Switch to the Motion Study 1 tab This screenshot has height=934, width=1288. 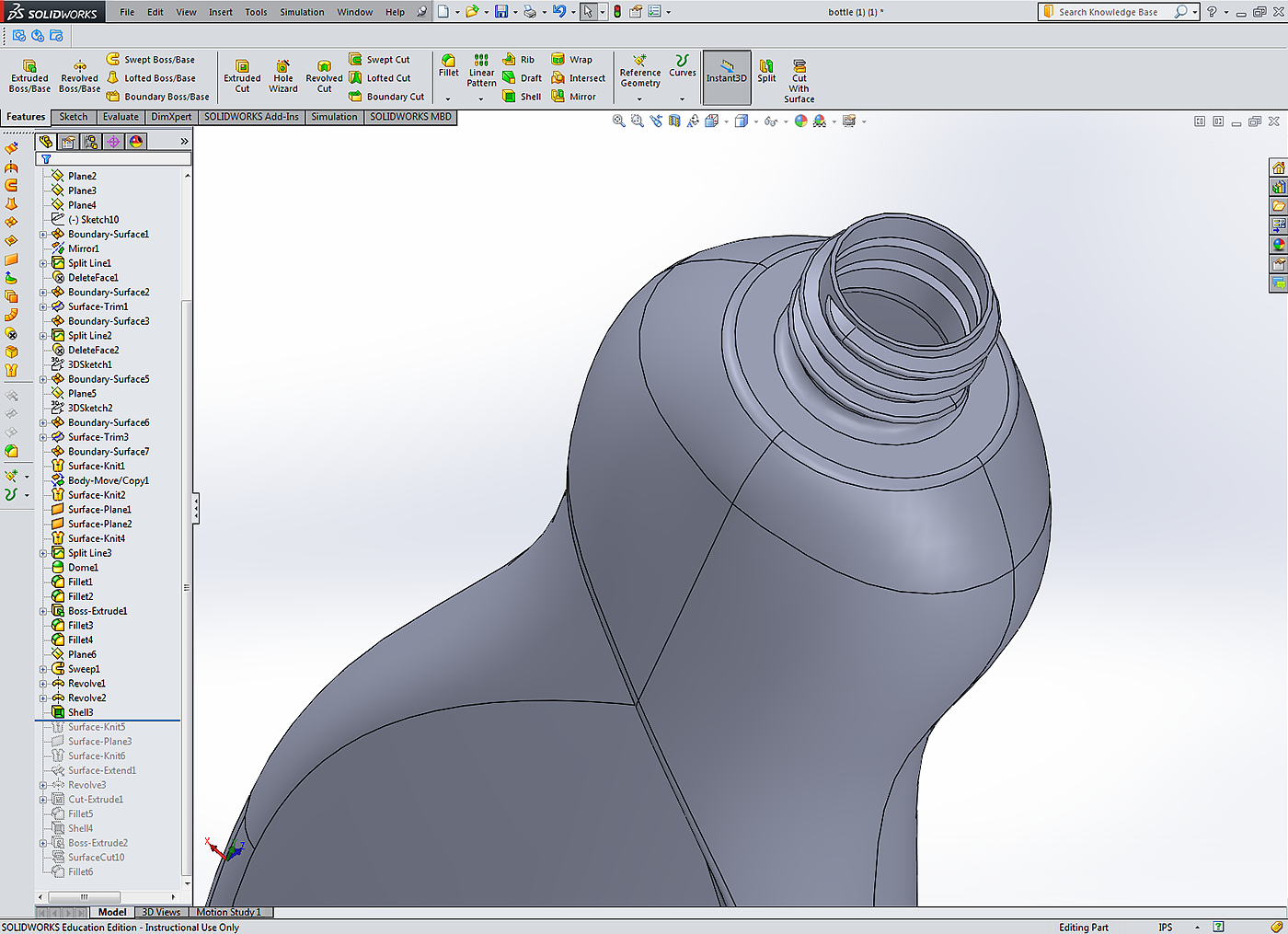pos(228,912)
